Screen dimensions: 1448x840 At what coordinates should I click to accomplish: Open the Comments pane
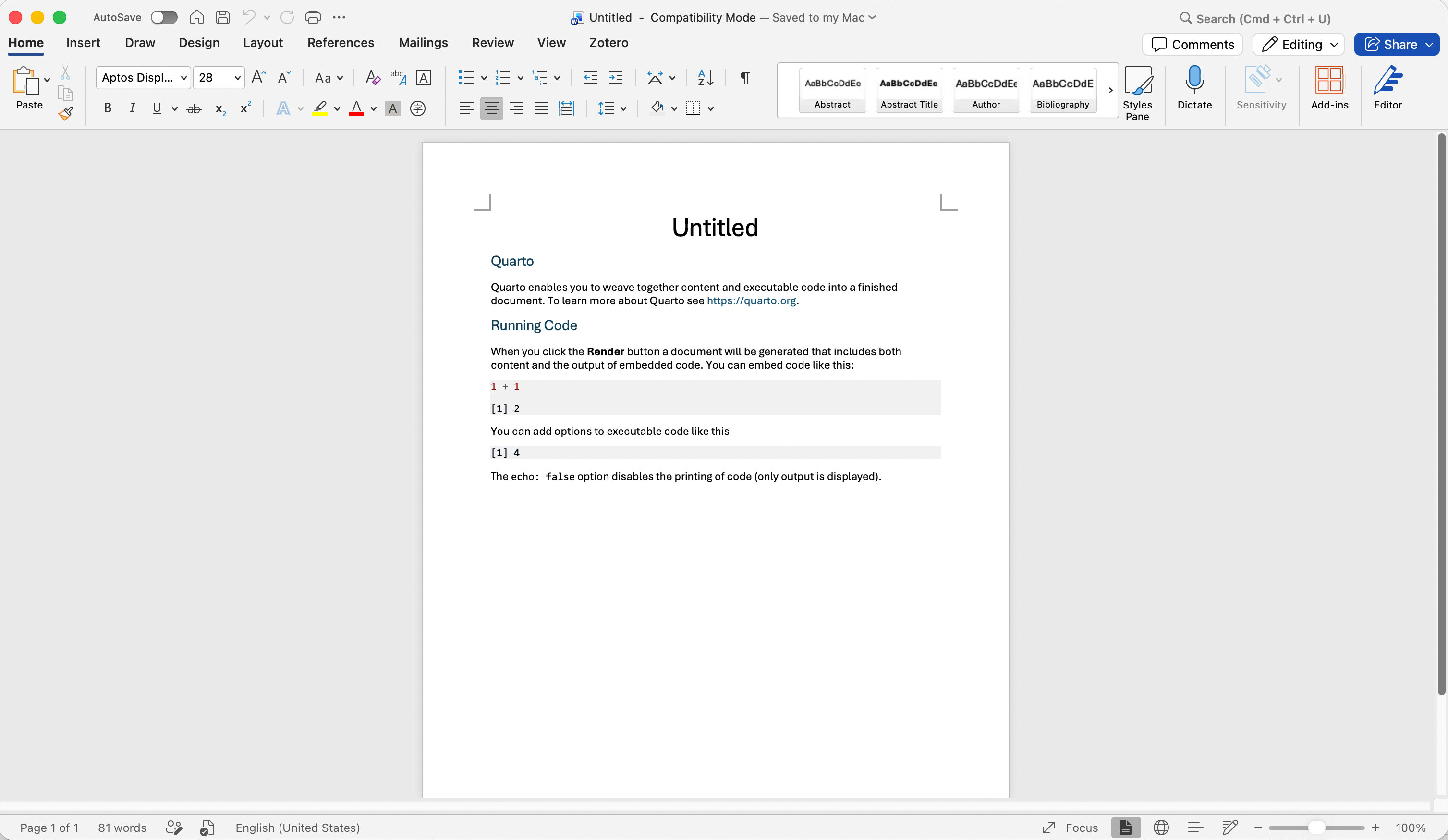(x=1192, y=44)
